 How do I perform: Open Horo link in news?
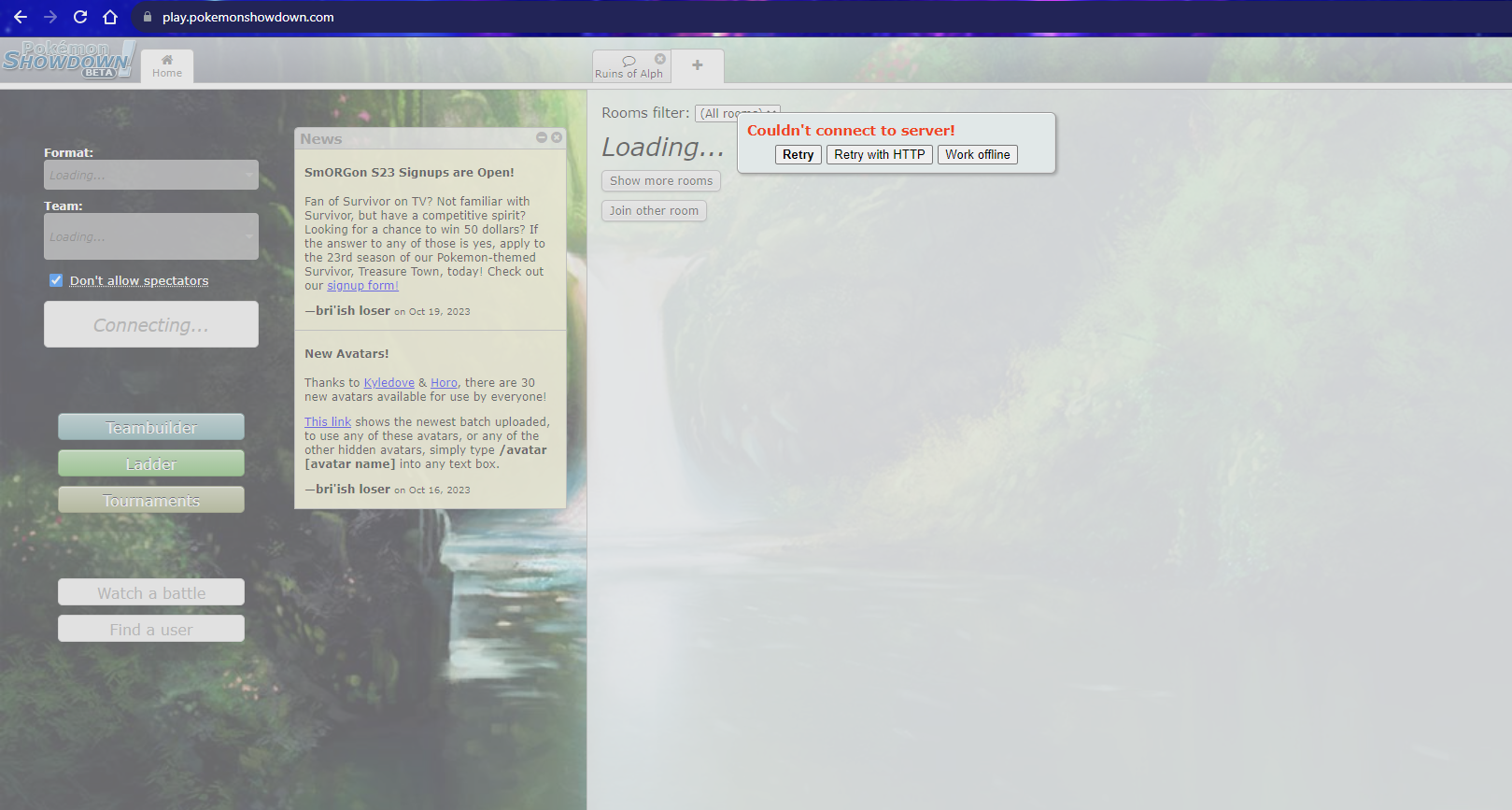[444, 382]
